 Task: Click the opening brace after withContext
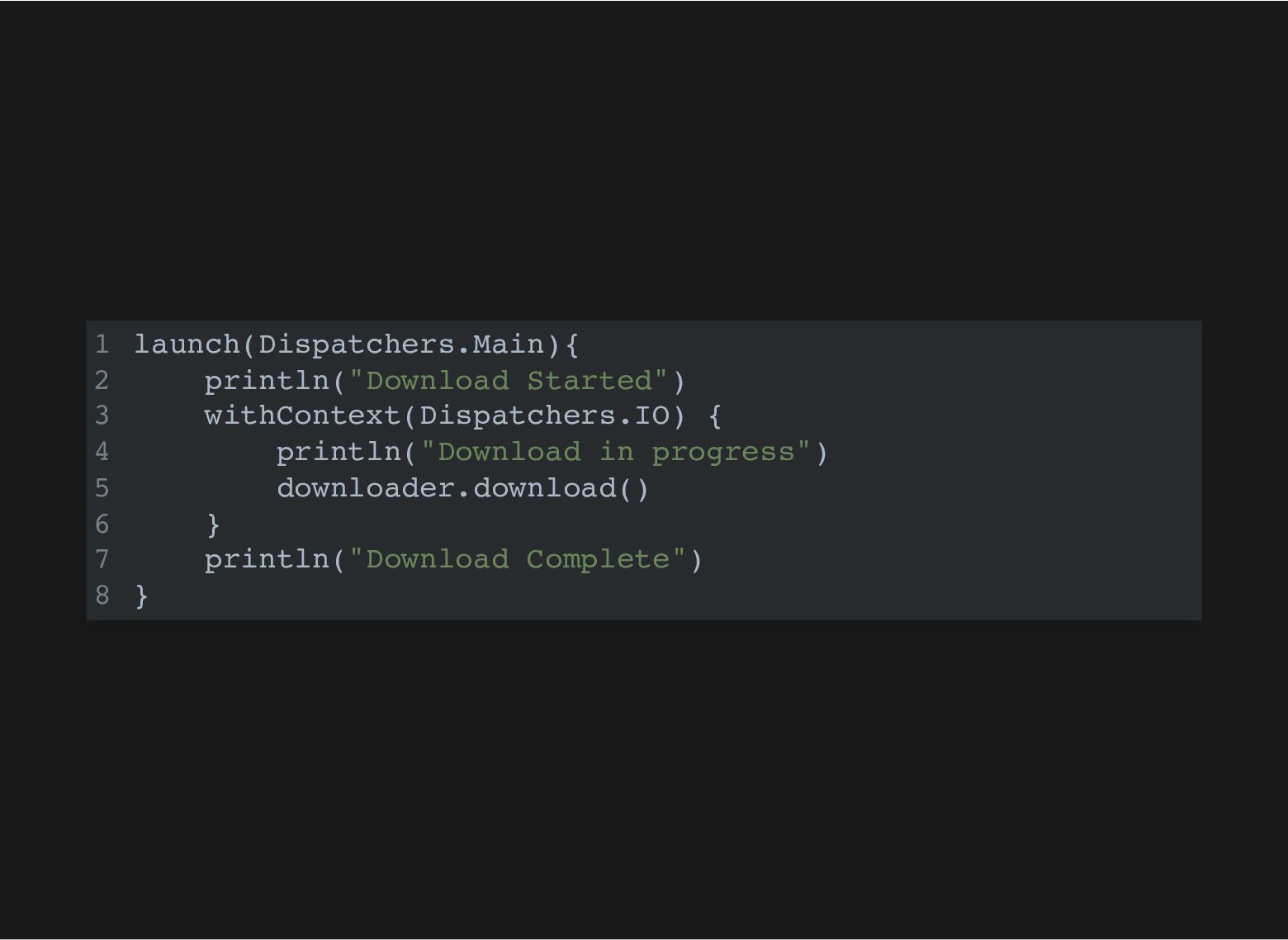715,415
